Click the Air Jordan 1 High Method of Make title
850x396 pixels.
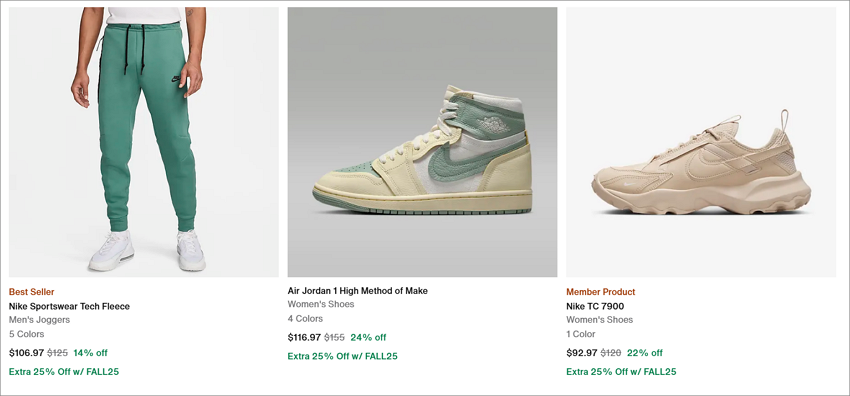358,291
